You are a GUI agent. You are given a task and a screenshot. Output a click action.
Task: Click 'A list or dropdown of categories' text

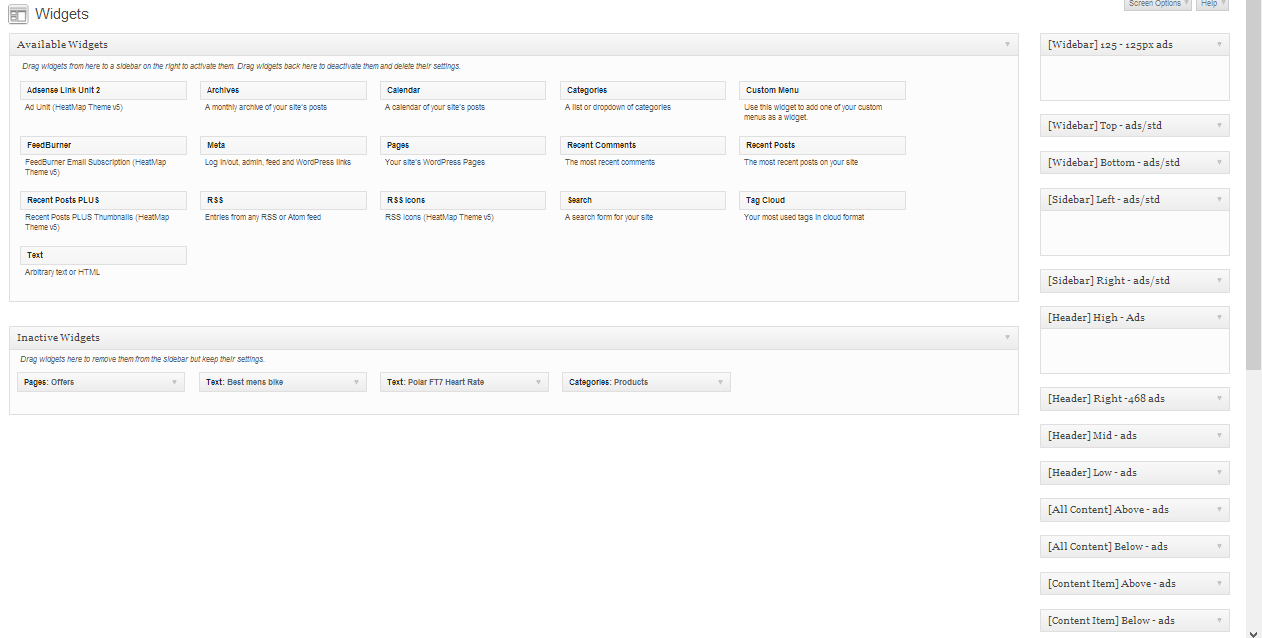(x=618, y=108)
